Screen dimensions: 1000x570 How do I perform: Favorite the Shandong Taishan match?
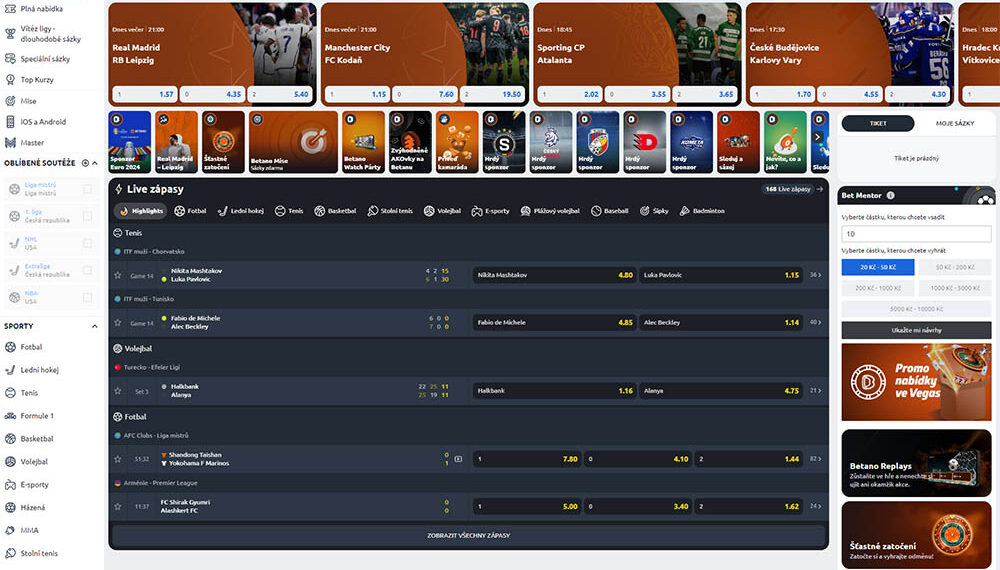pos(117,459)
